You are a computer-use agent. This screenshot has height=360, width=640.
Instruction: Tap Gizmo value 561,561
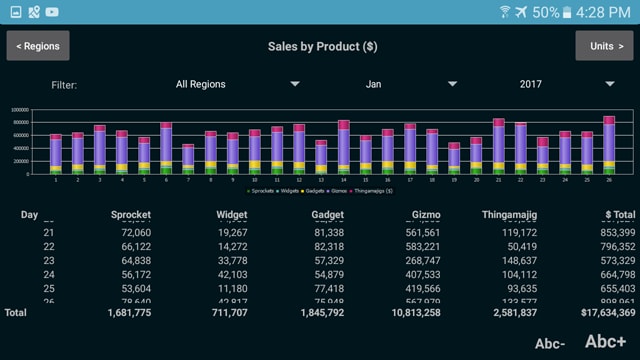423,233
